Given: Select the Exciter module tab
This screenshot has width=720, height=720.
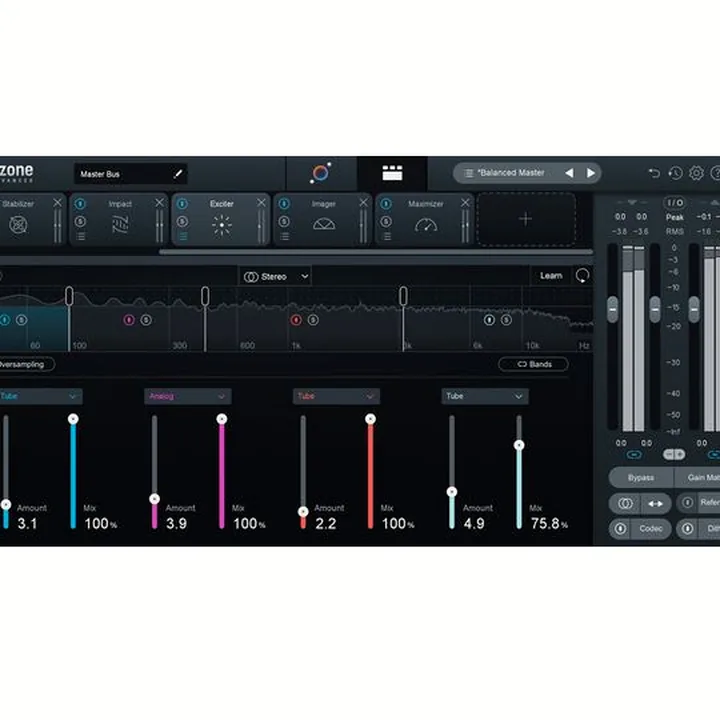Looking at the screenshot, I should tap(222, 219).
